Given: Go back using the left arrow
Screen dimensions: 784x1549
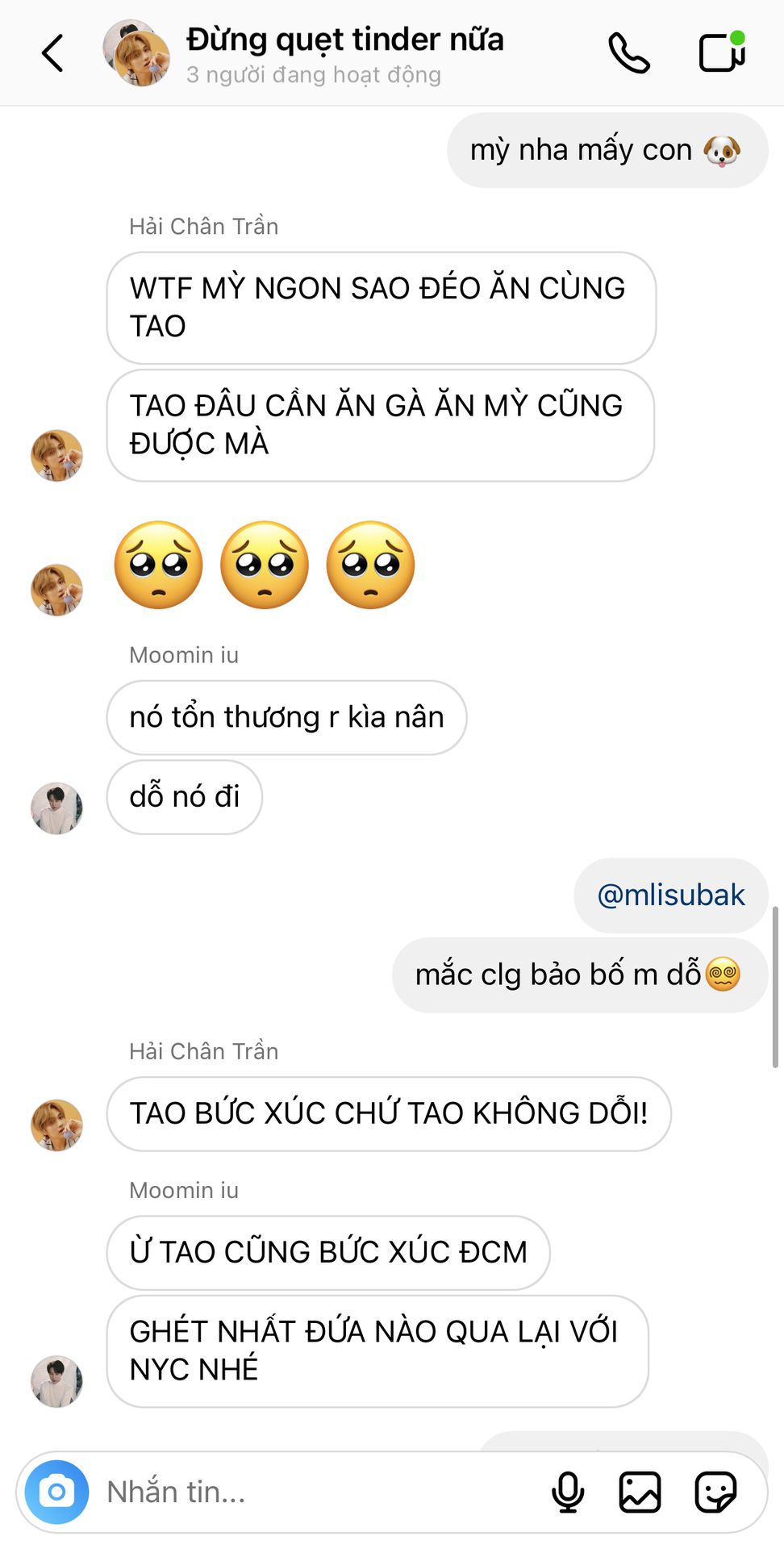Looking at the screenshot, I should coord(52,53).
